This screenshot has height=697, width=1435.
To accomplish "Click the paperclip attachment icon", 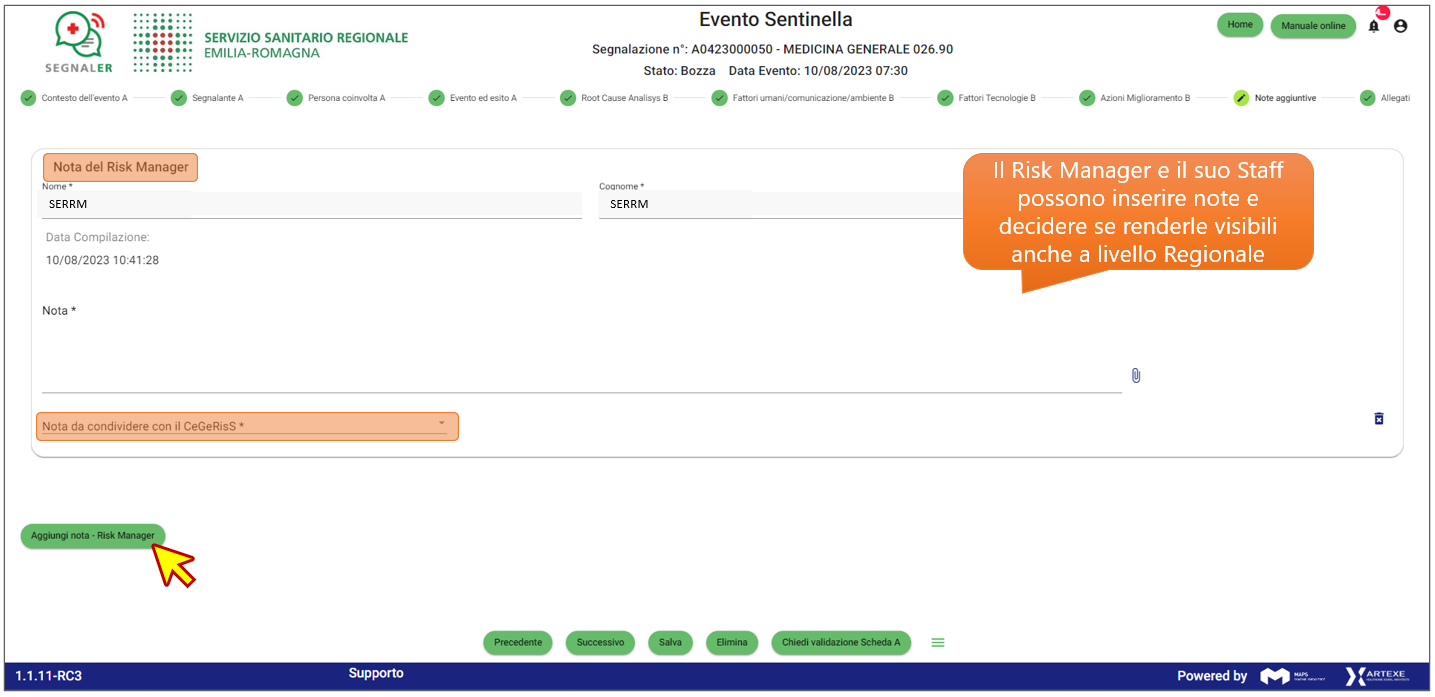I will (1136, 376).
